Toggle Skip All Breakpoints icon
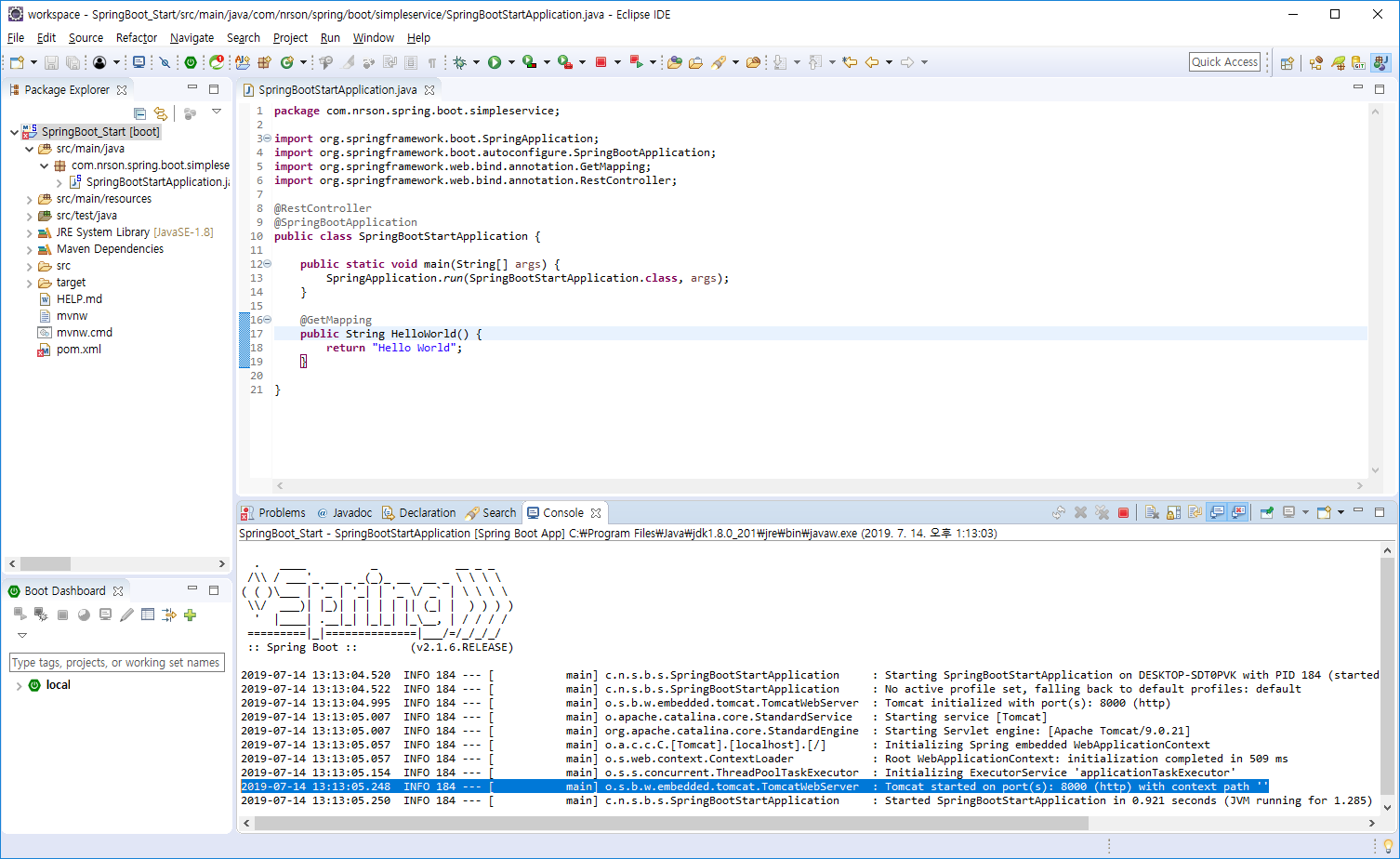The image size is (1400, 859). click(165, 62)
